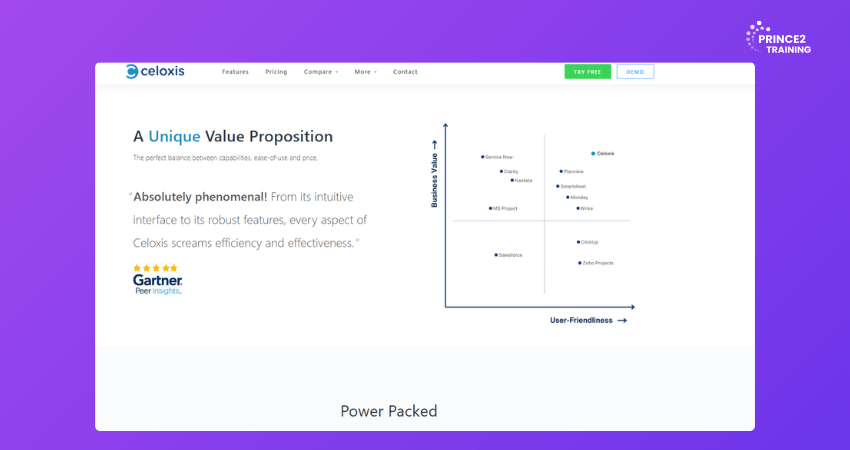This screenshot has height=450, width=850.
Task: Go to the Pricing page
Action: [276, 72]
